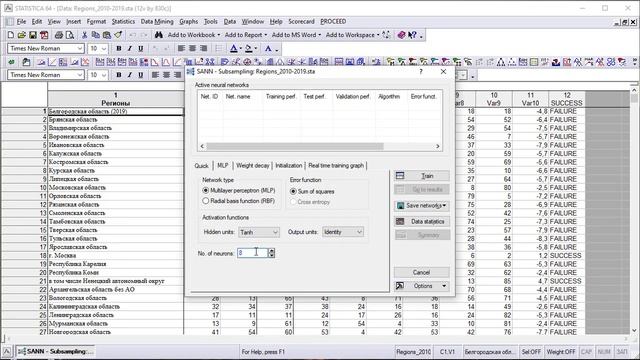This screenshot has height=360, width=640.
Task: Click the Paste clipboard icon
Action: click(x=107, y=35)
